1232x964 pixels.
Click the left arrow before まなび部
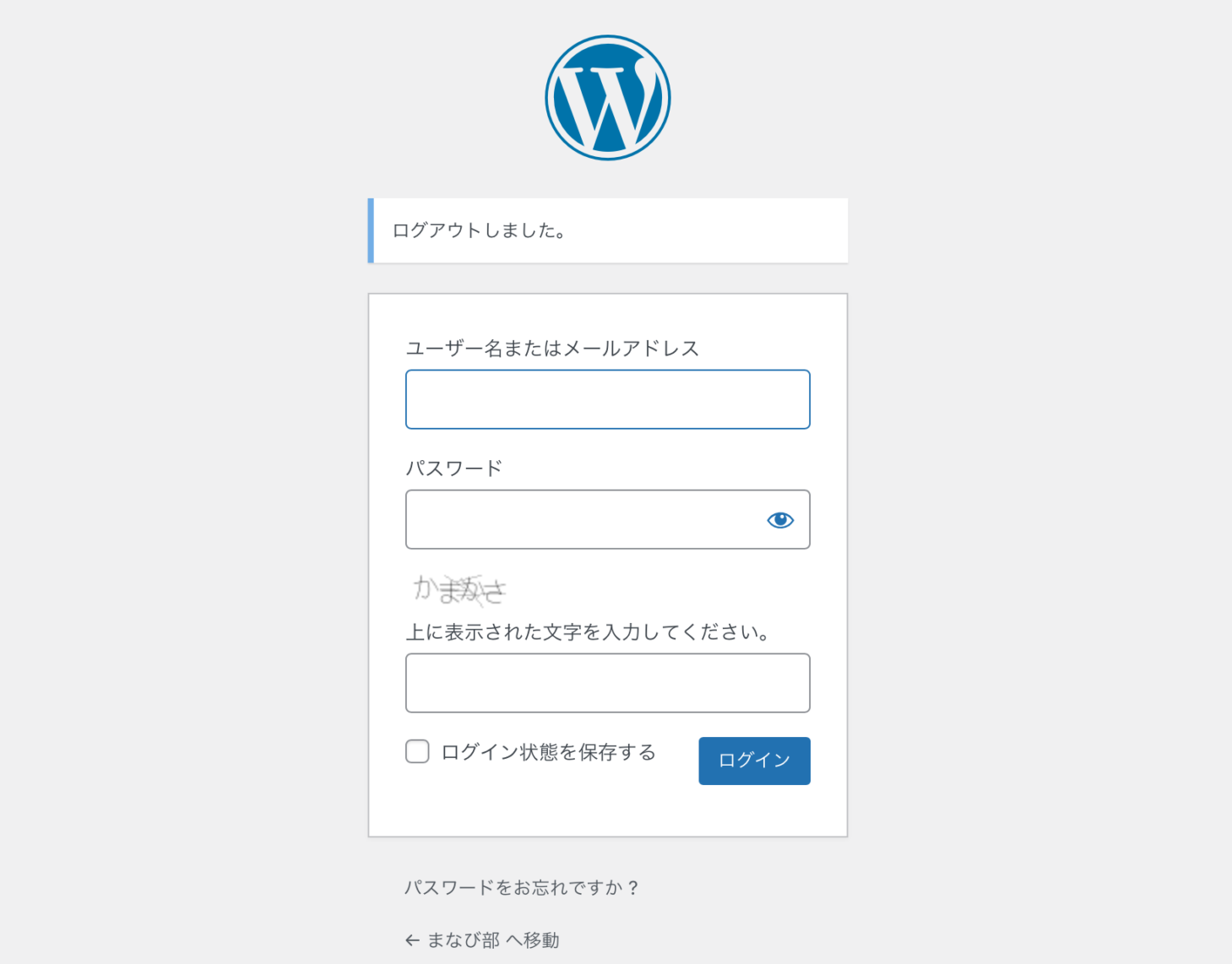click(412, 940)
